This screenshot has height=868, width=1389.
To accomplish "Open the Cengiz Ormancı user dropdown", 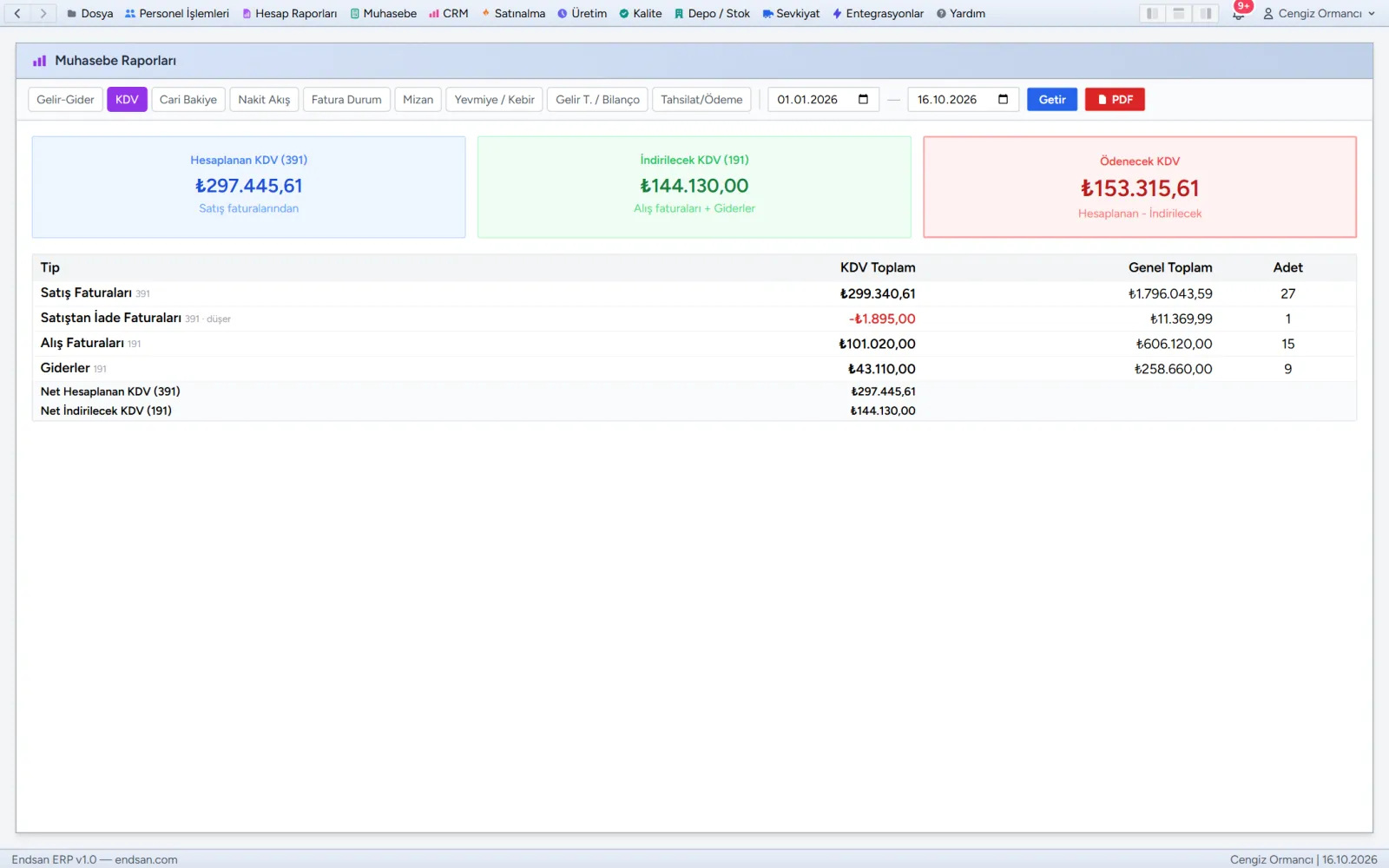I will 1319,13.
